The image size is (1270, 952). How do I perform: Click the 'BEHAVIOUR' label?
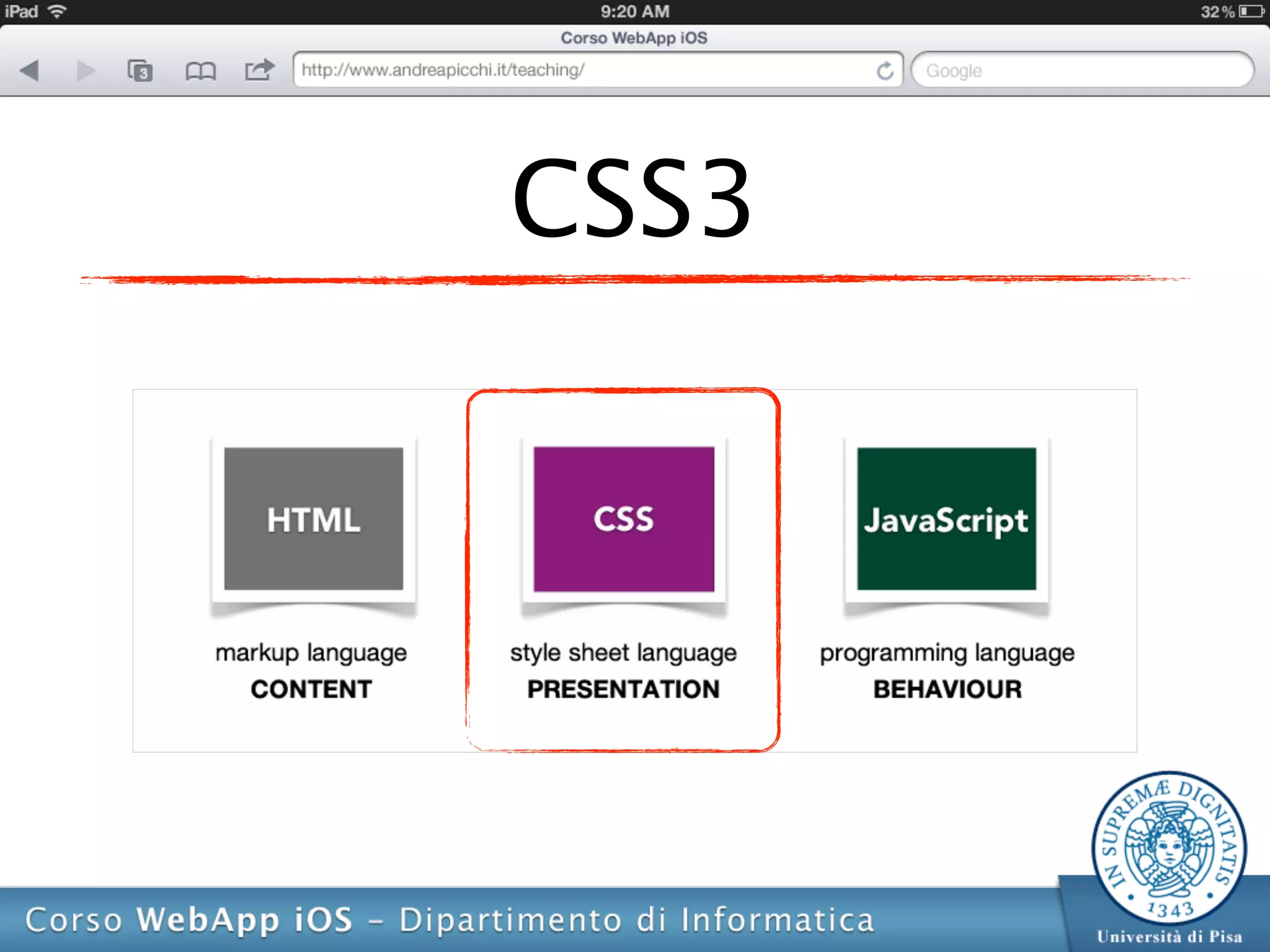(948, 689)
